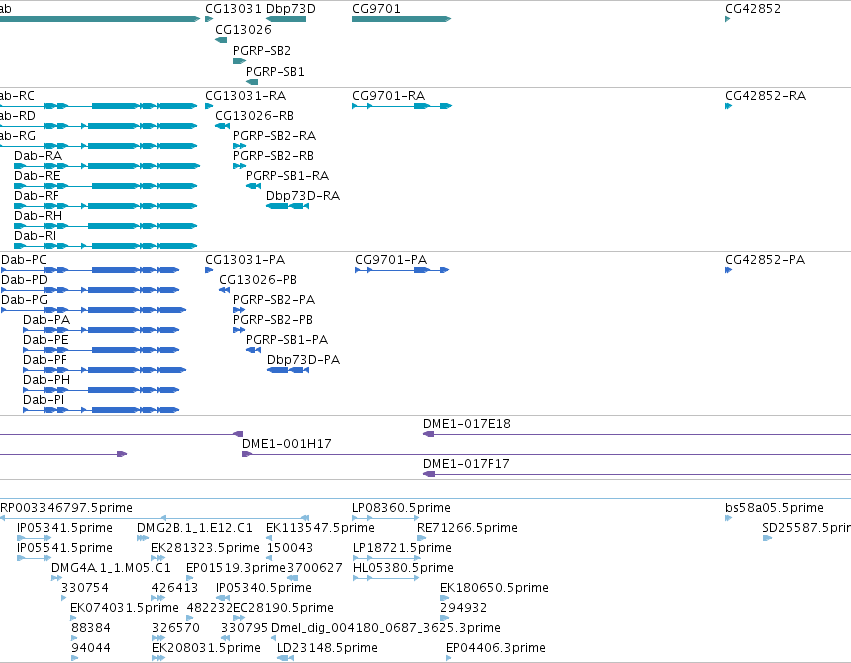Click EST EK281323.5prime
Viewport: 851px width, 663px height.
pos(205,548)
